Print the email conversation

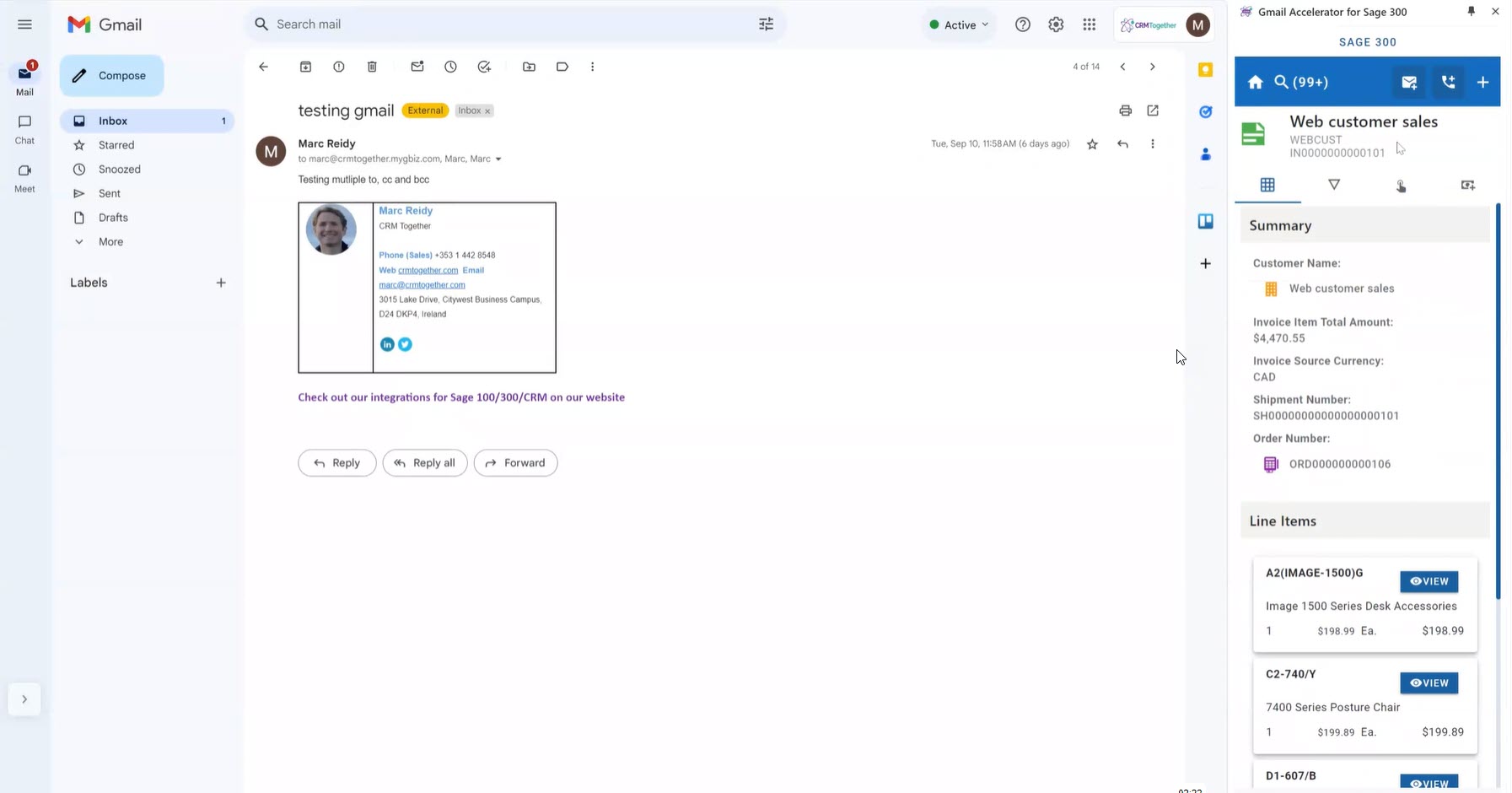(x=1125, y=111)
